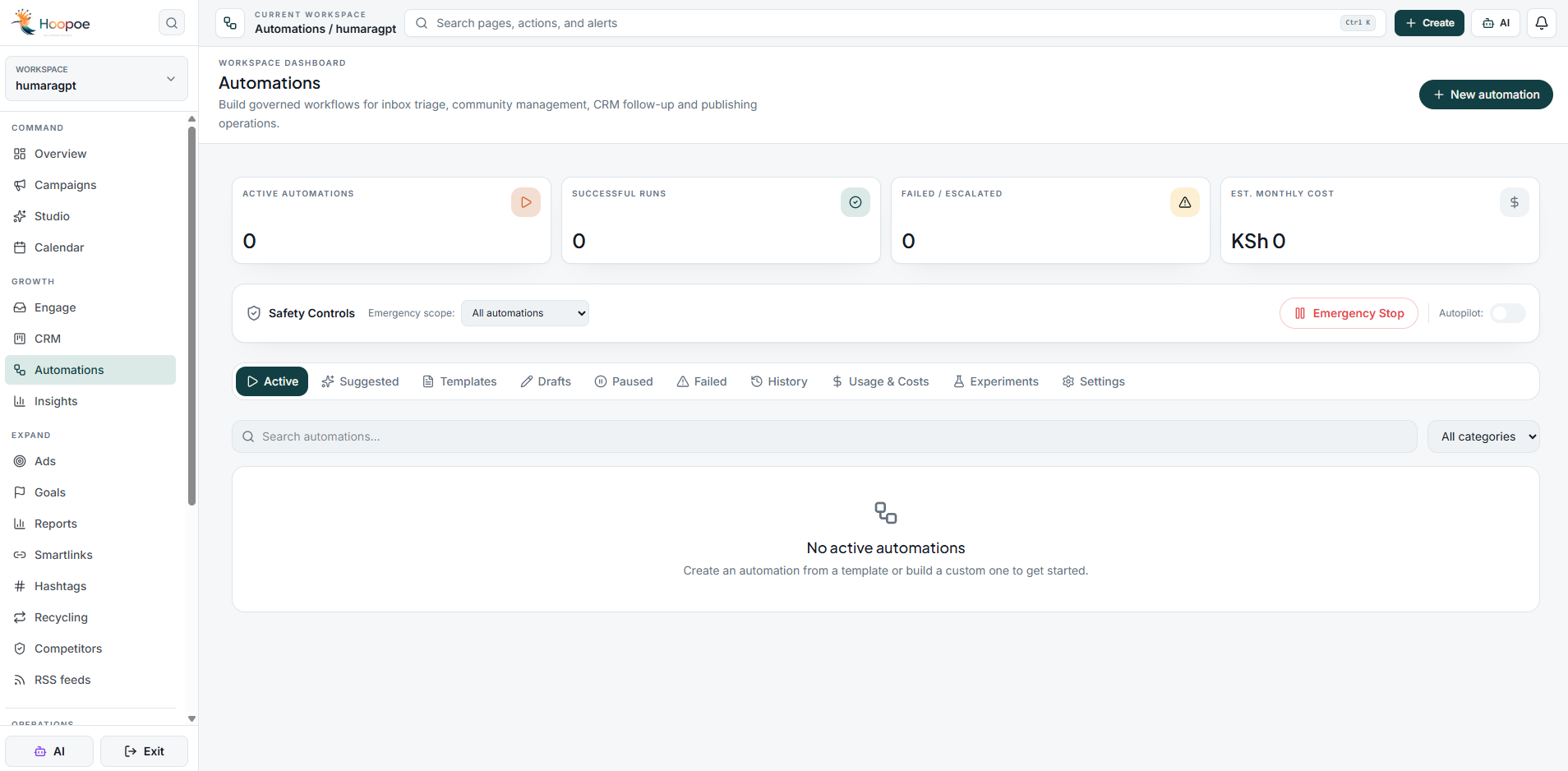The height and width of the screenshot is (771, 1568).
Task: Open All categories filter dropdown
Action: coord(1483,436)
